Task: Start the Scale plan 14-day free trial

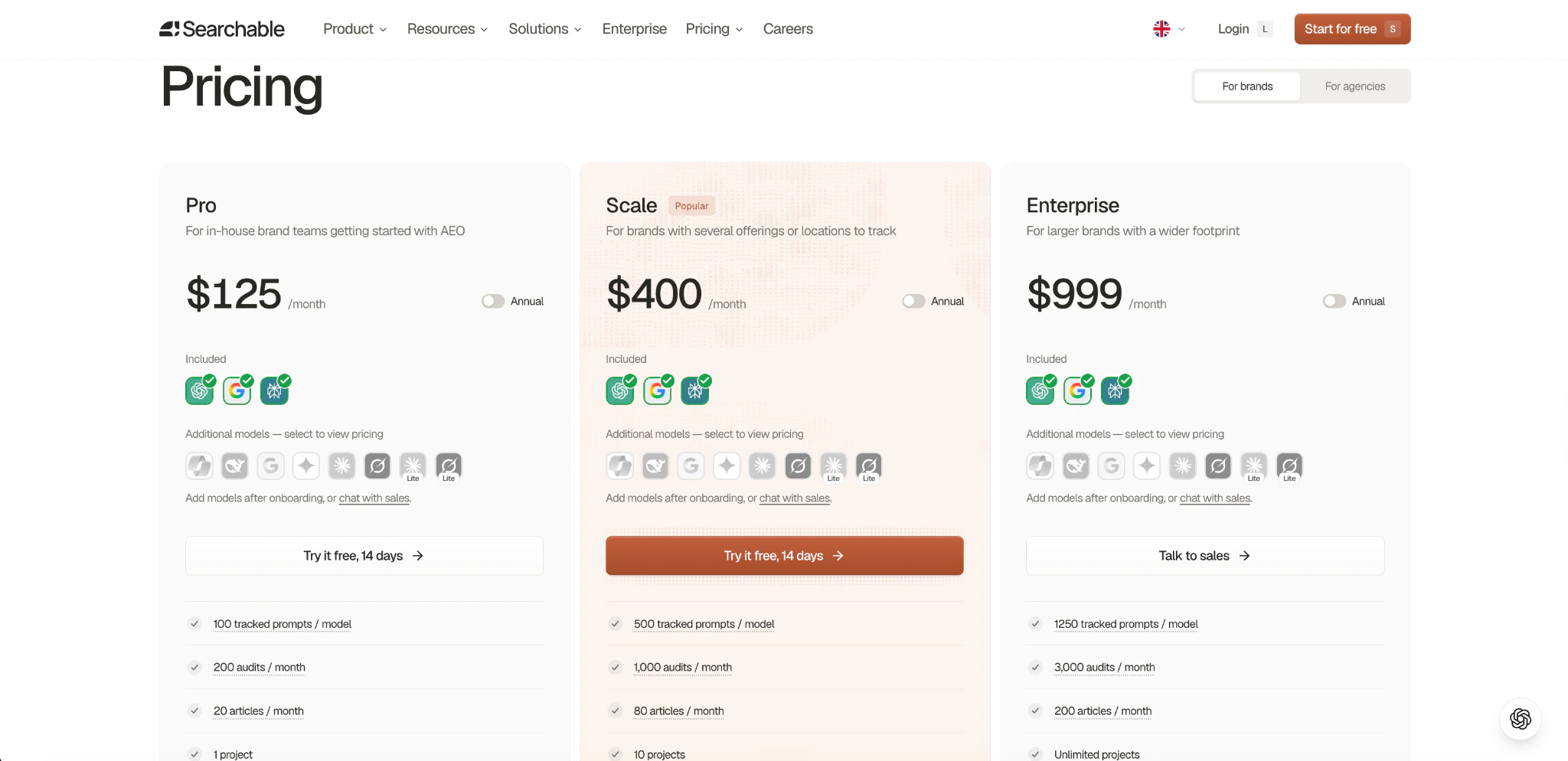Action: pyautogui.click(x=785, y=556)
